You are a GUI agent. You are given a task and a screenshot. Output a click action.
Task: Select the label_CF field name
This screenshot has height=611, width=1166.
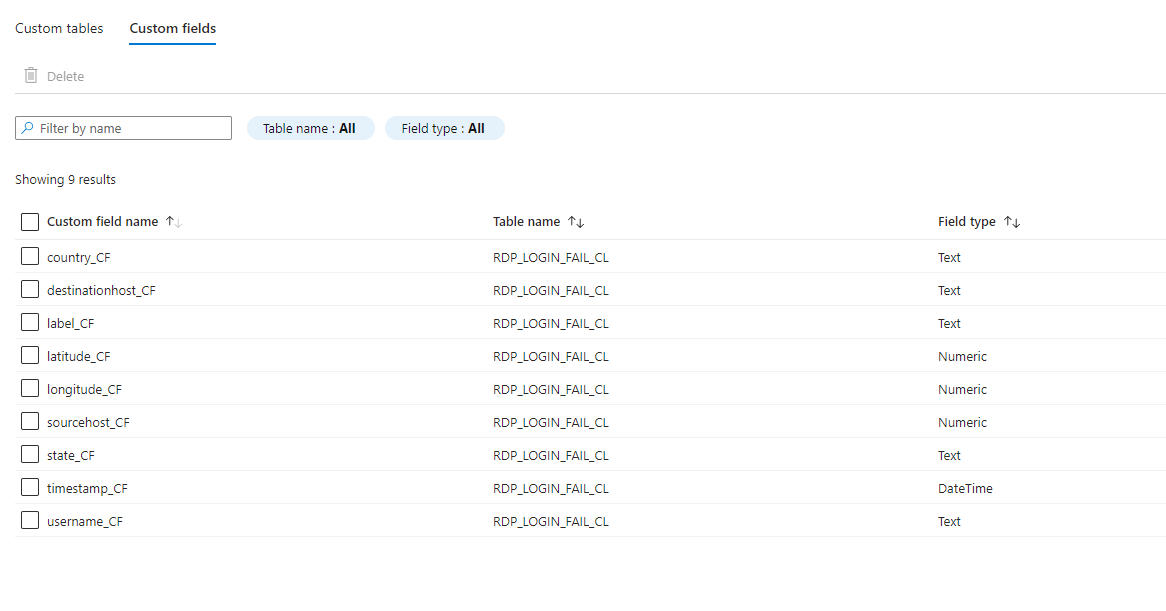click(x=71, y=323)
